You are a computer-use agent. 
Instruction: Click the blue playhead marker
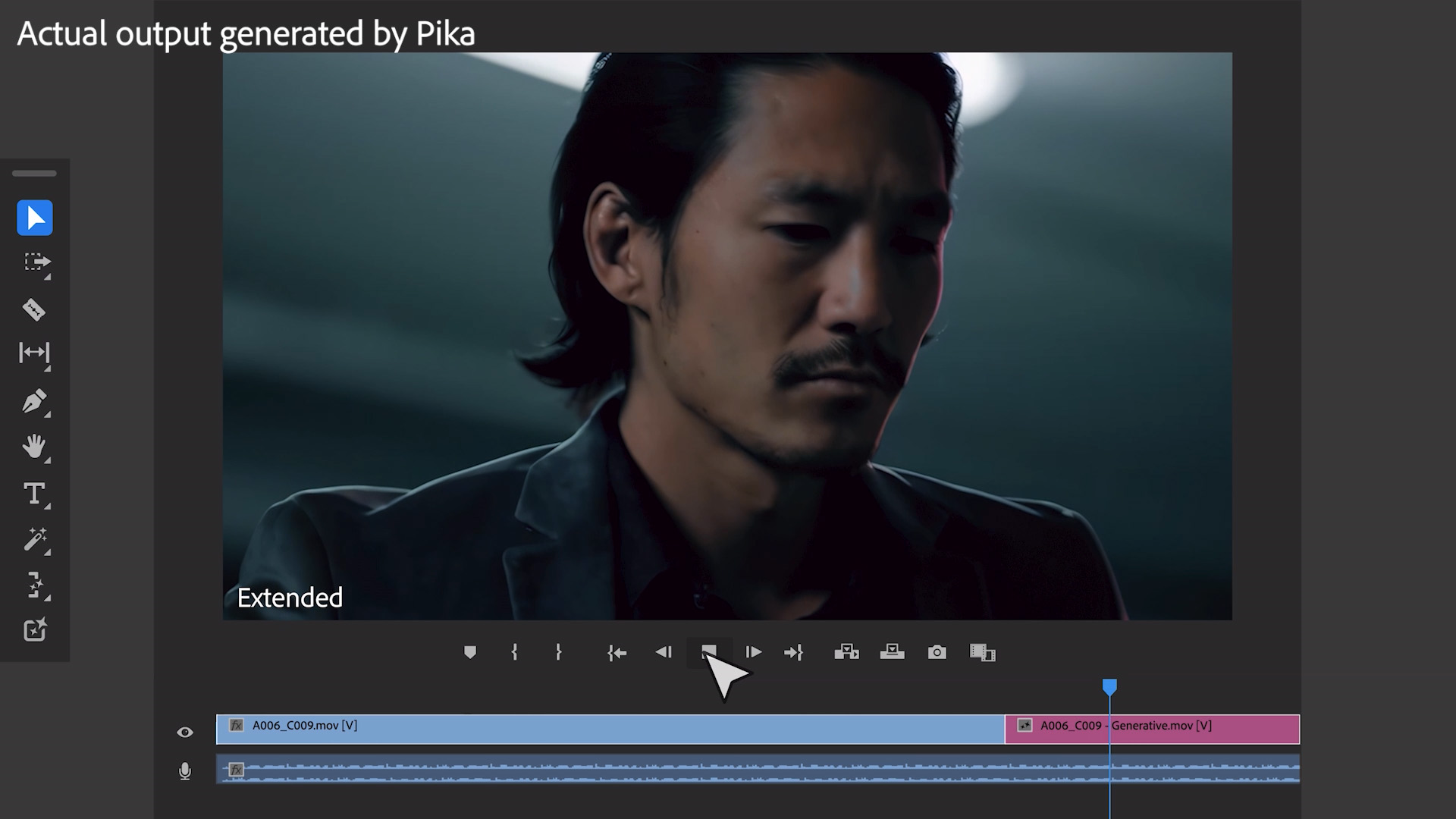(1109, 687)
